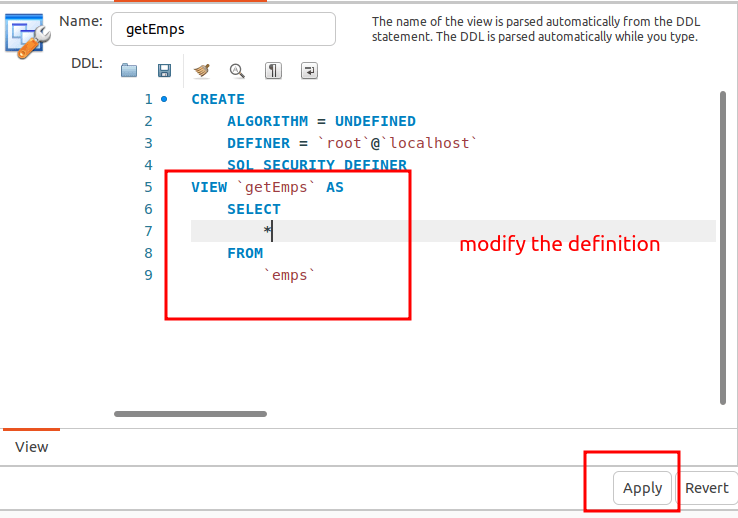Image resolution: width=738 pixels, height=518 pixels.
Task: Edit the Name field containing getEmps
Action: tap(223, 29)
